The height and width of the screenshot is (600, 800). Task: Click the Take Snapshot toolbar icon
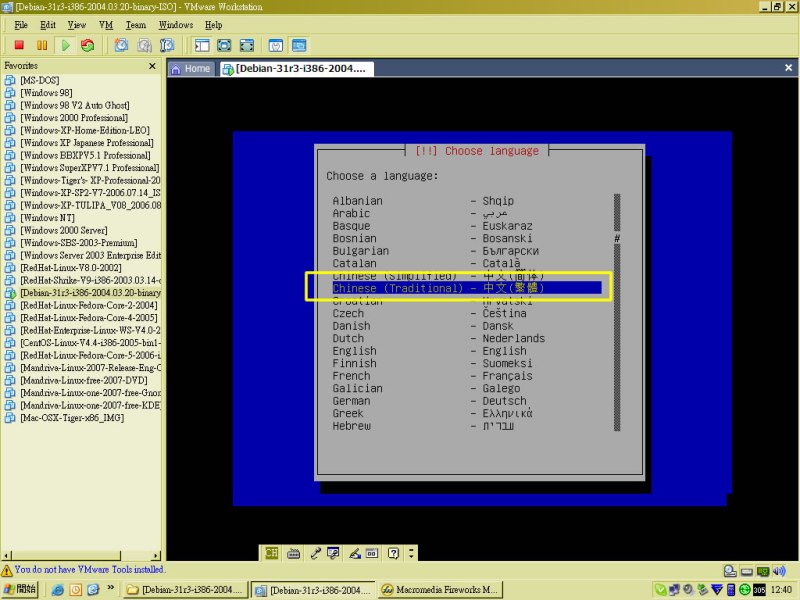click(121, 45)
